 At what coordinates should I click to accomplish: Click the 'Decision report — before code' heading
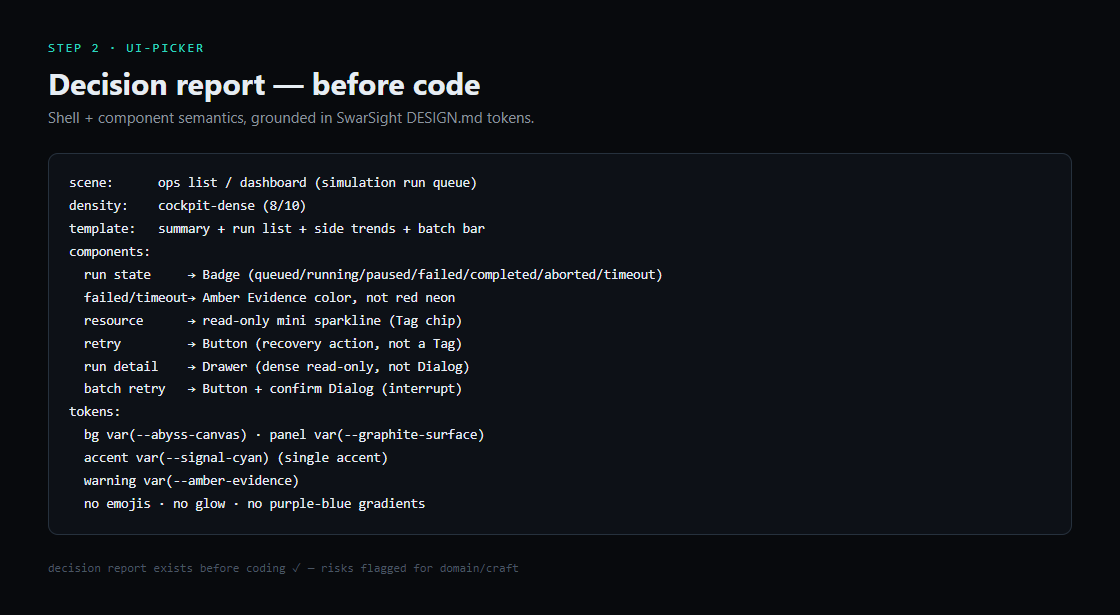(264, 85)
